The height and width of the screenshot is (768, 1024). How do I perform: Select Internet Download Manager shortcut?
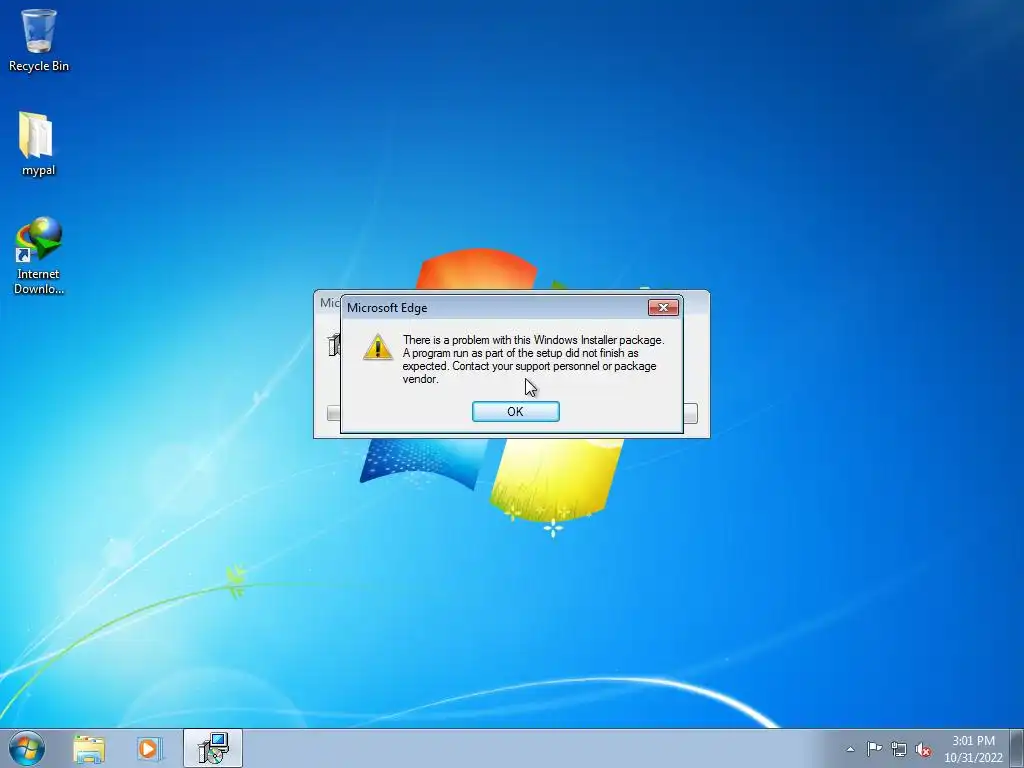(39, 256)
